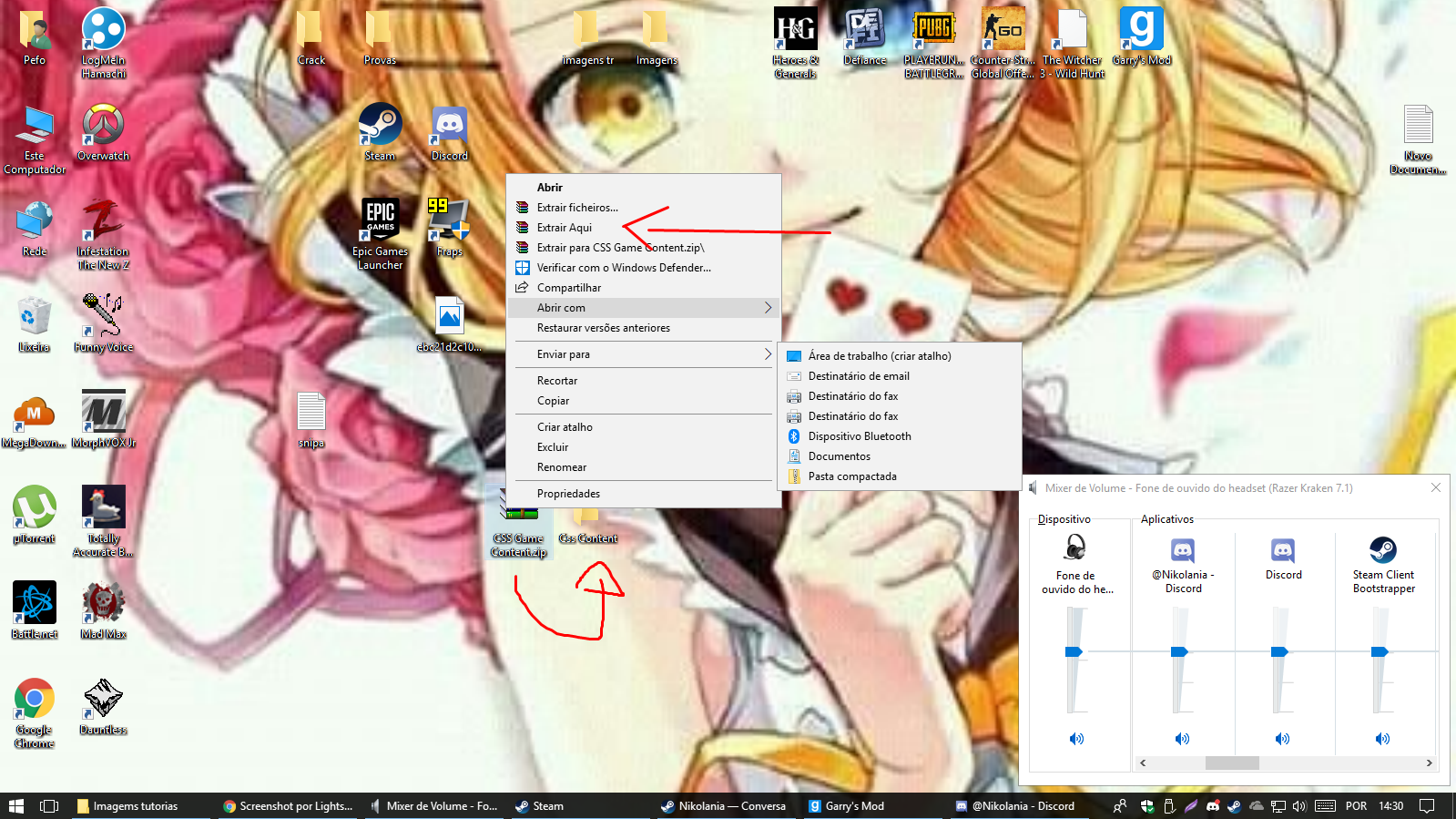
Task: Choose Destinatário de email option
Action: pyautogui.click(x=899, y=376)
